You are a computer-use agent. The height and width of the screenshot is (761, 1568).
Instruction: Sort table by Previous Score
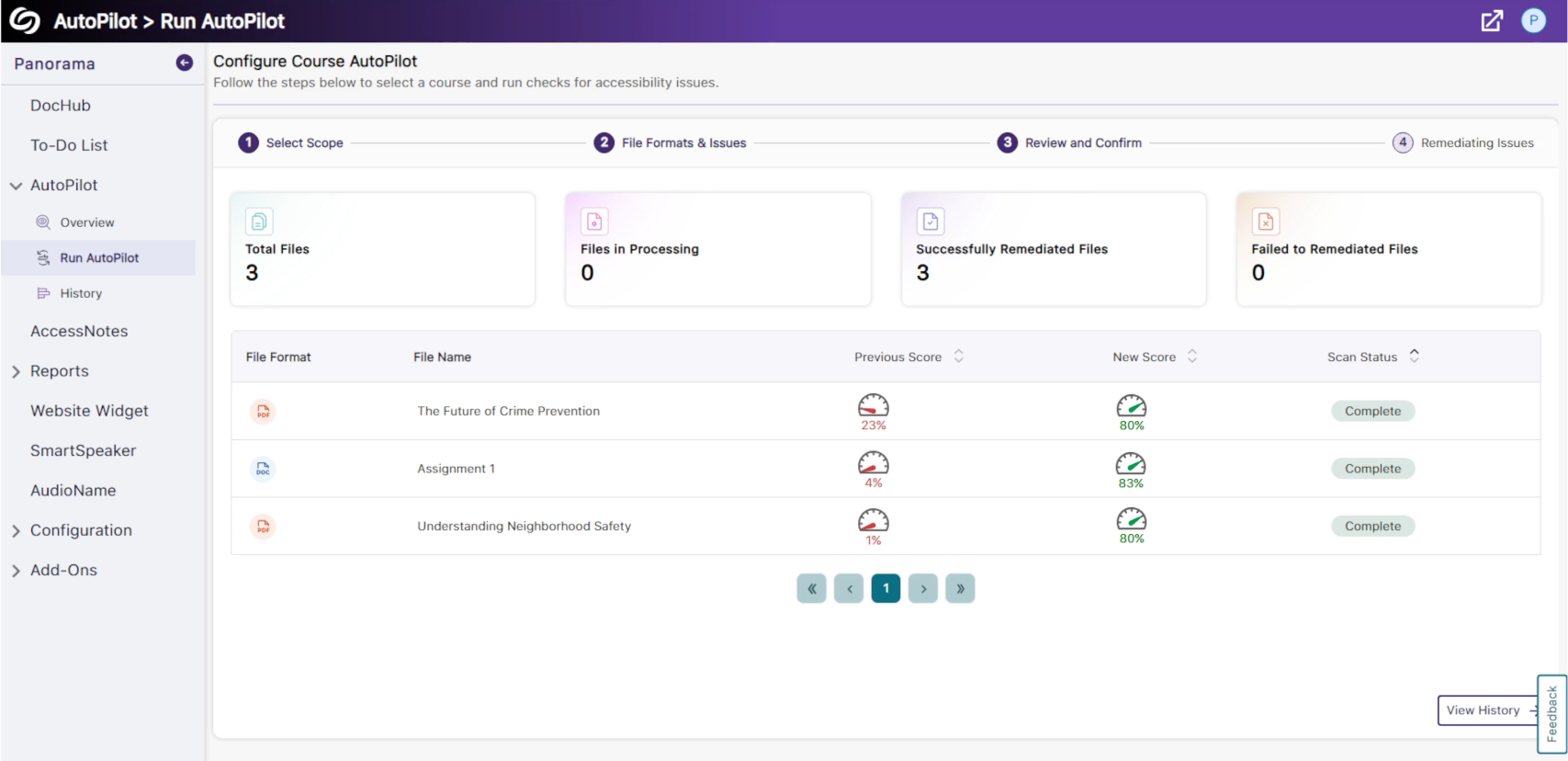958,357
